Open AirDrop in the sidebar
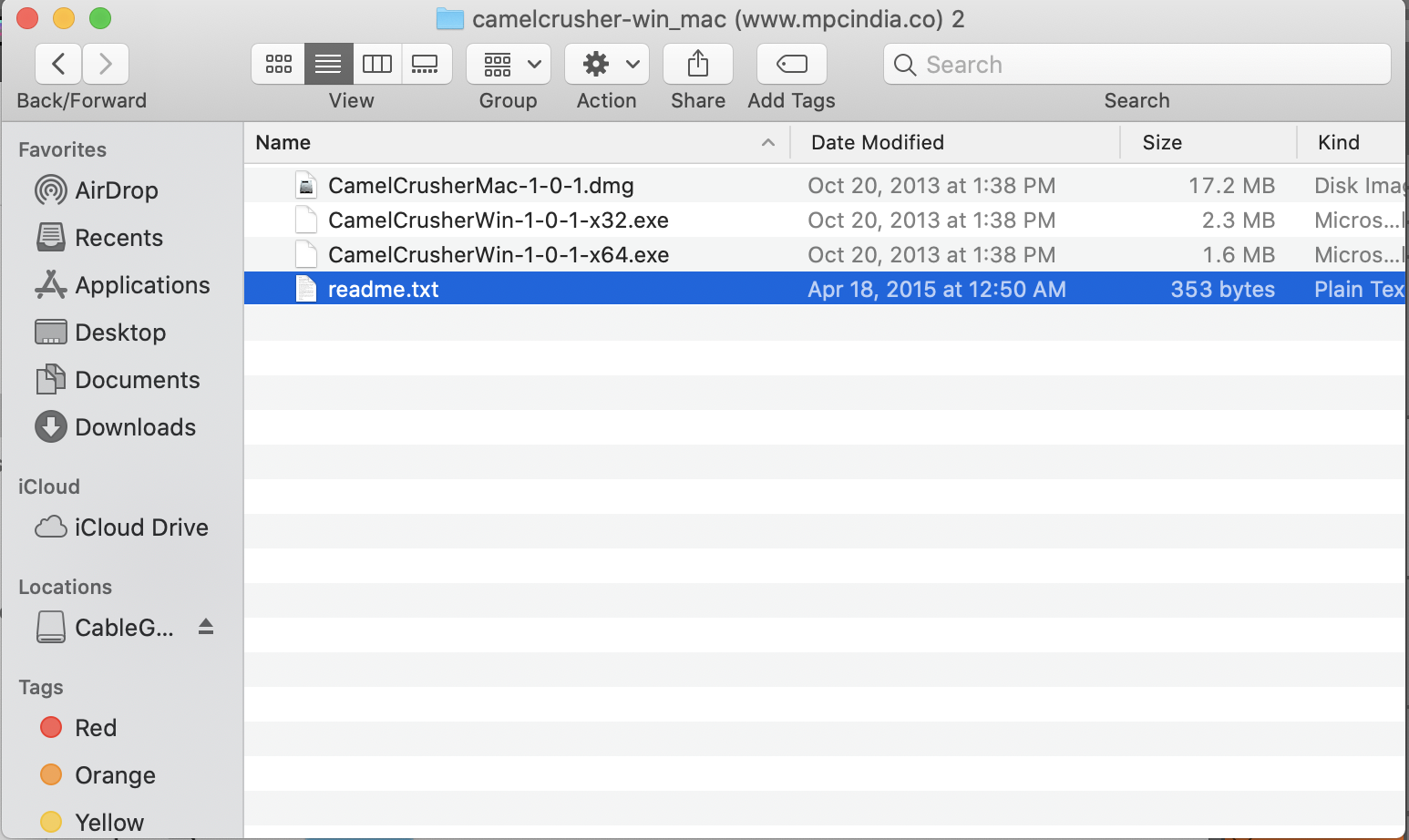Image resolution: width=1409 pixels, height=840 pixels. click(x=97, y=190)
